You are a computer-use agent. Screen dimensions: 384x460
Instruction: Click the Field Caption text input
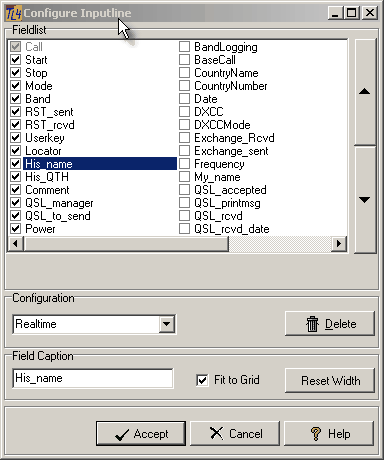point(93,378)
